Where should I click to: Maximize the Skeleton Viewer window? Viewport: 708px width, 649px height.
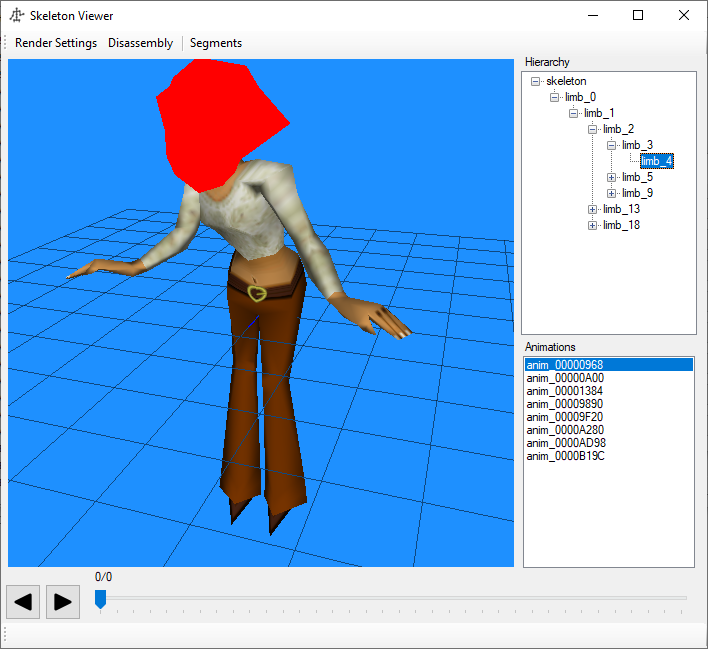pyautogui.click(x=638, y=16)
